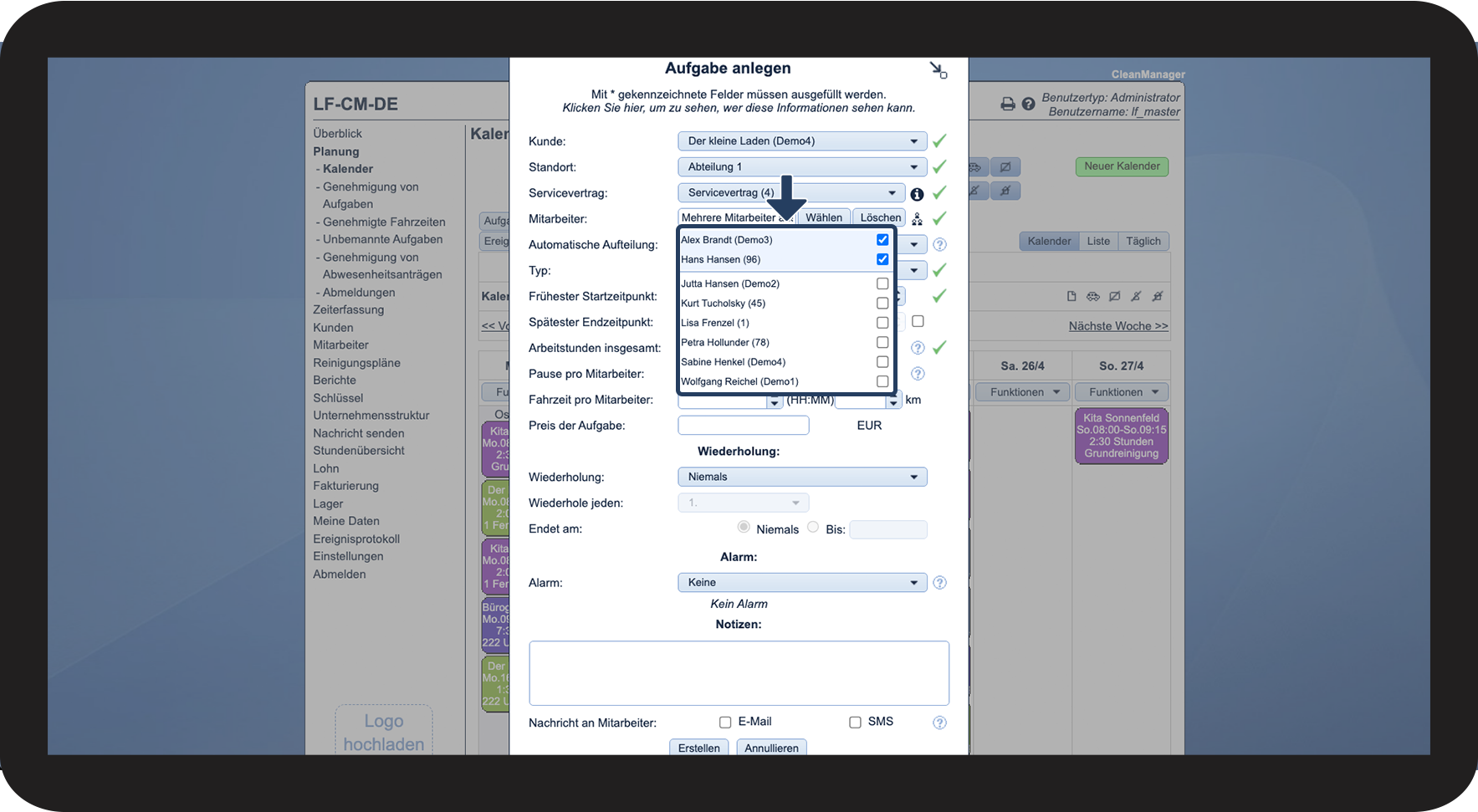Select Niemals radio for Endet am
Screen dimensions: 1478x812
[744, 527]
